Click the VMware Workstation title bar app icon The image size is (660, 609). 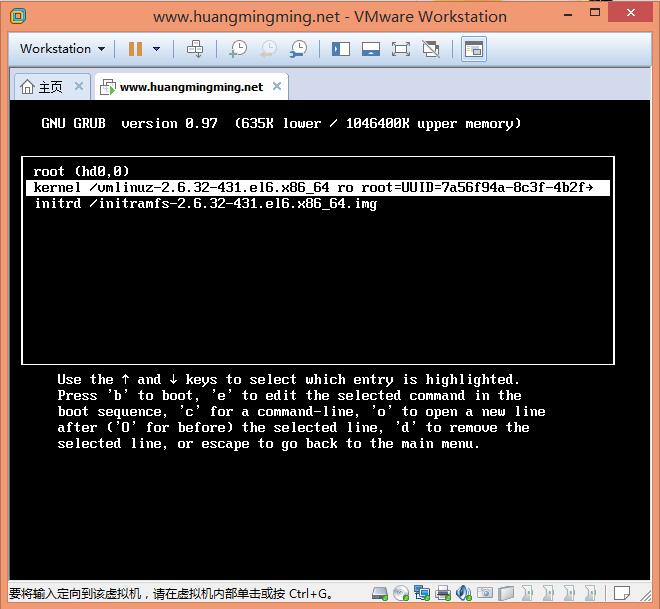tap(18, 16)
